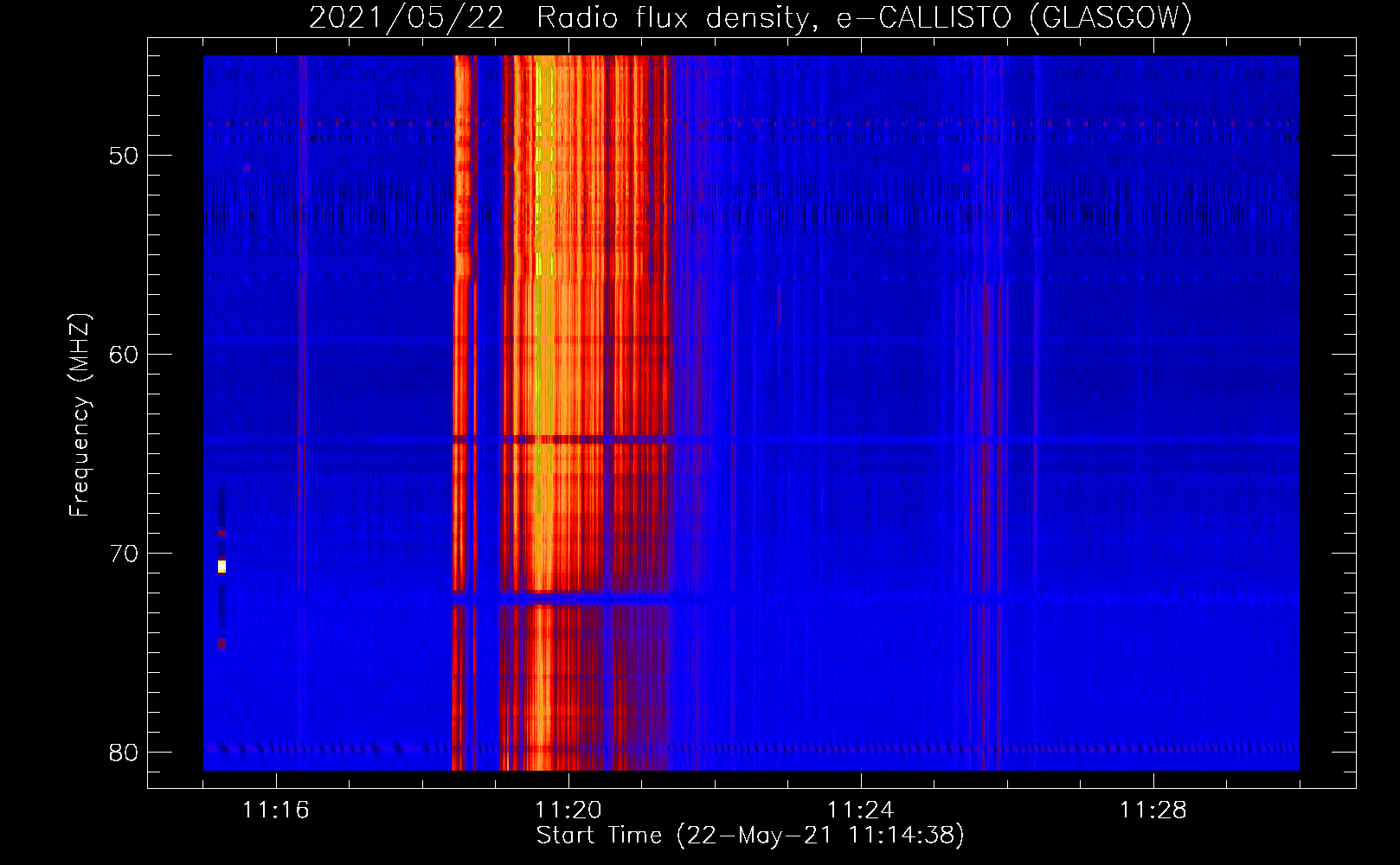Click the 11:16 time tick label
The height and width of the screenshot is (865, 1400).
(x=276, y=810)
